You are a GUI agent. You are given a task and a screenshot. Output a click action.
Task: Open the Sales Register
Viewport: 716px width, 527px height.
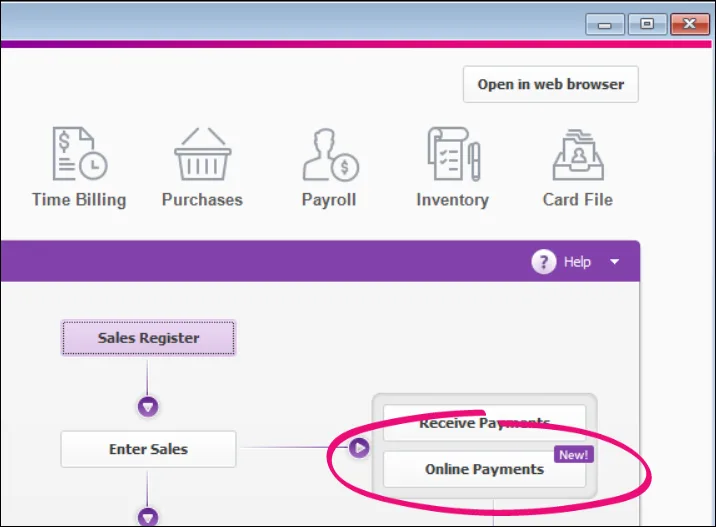click(x=148, y=338)
